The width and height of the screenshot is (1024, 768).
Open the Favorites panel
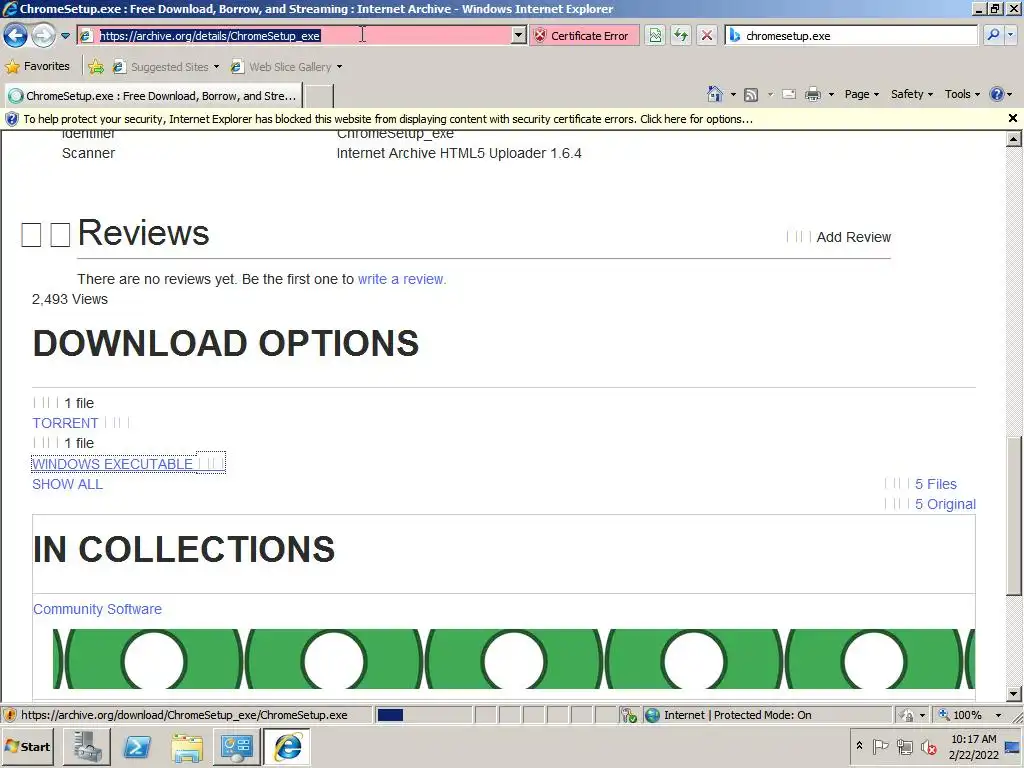click(37, 67)
